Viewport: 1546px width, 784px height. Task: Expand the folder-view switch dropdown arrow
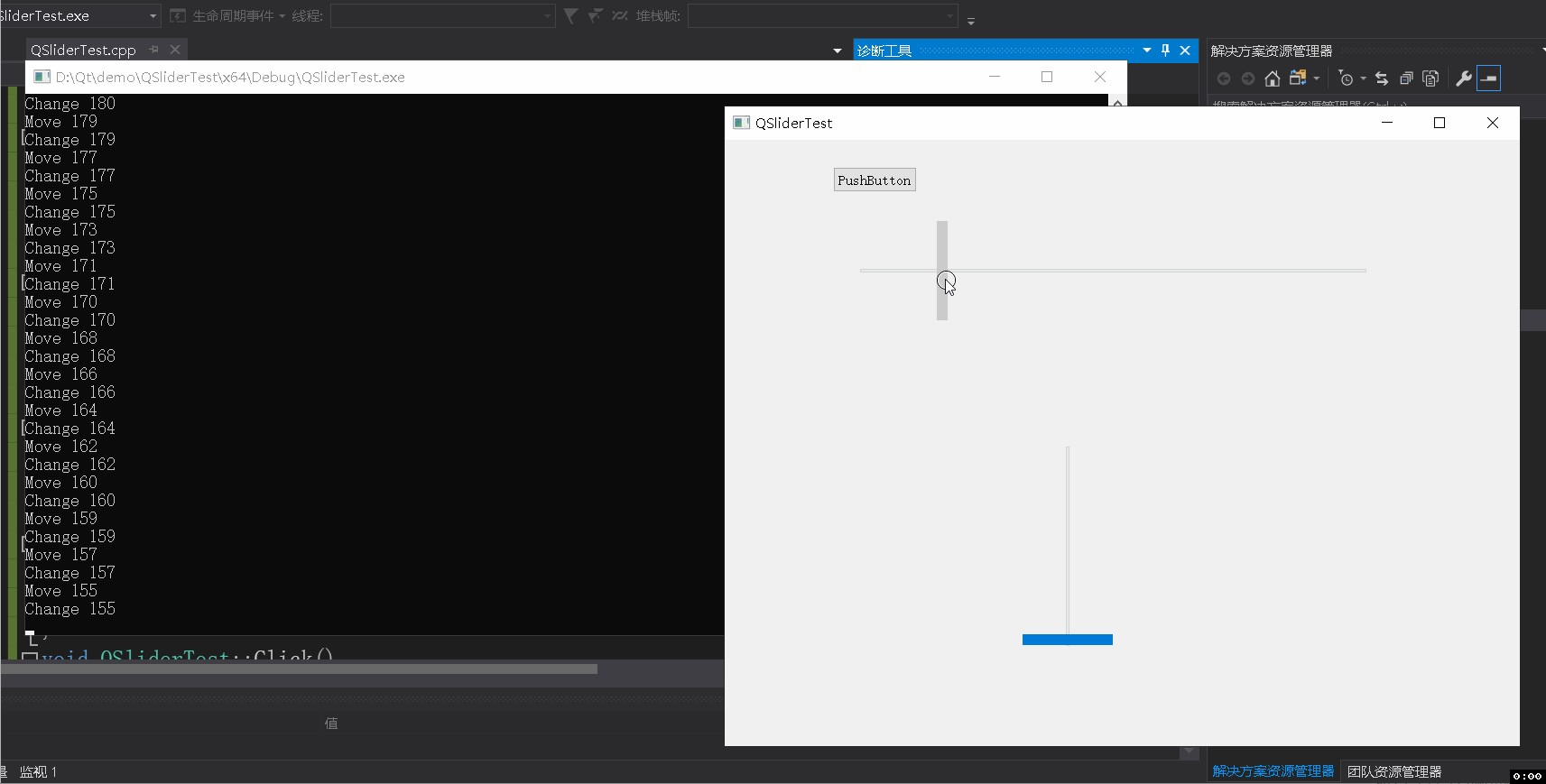[x=1317, y=78]
